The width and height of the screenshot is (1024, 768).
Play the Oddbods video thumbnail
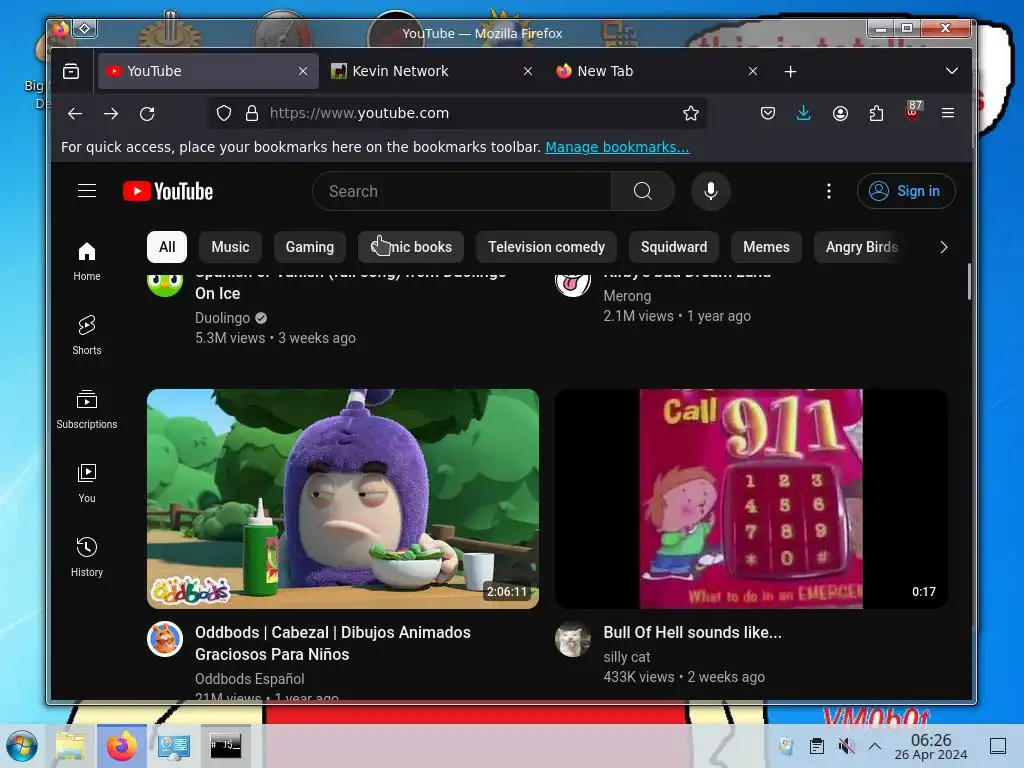(x=343, y=499)
